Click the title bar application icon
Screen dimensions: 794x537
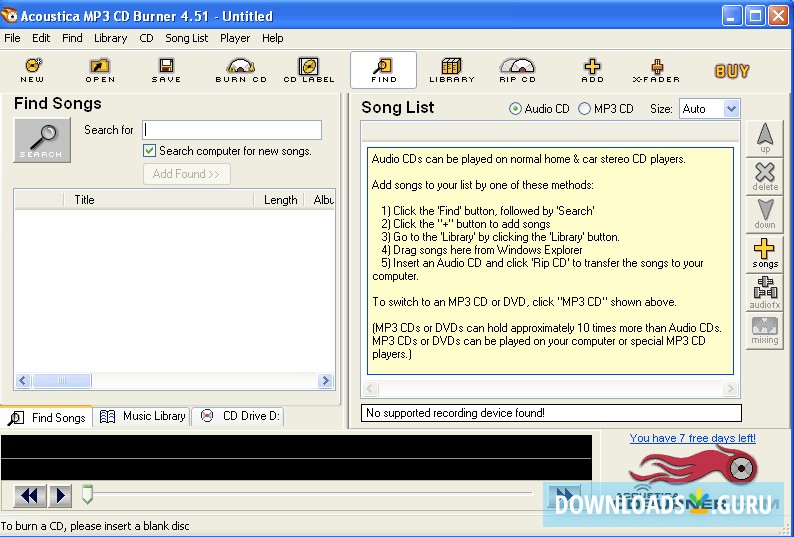(x=9, y=15)
